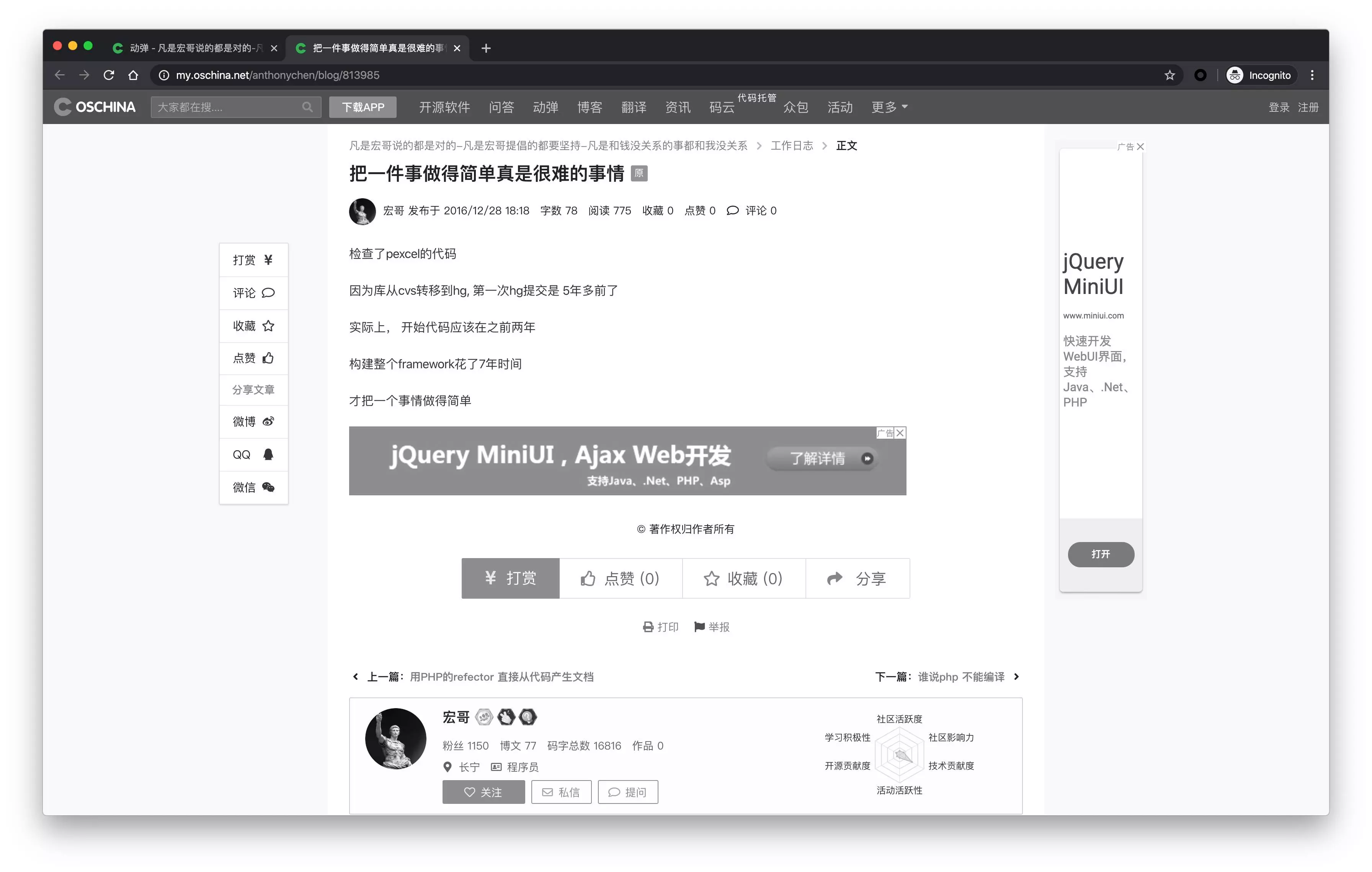1372x872 pixels.
Task: Open 开源软件 nav item
Action: tap(444, 107)
